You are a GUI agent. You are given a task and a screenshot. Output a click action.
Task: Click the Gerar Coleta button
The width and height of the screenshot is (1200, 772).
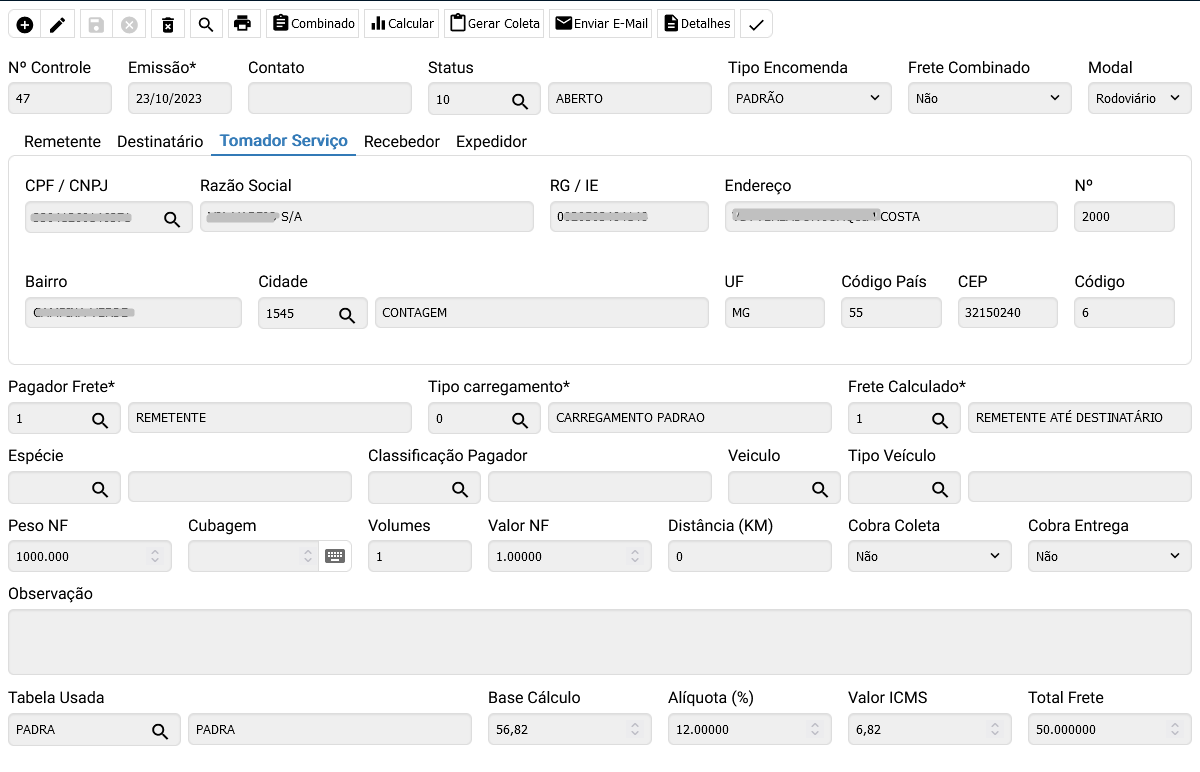point(494,24)
